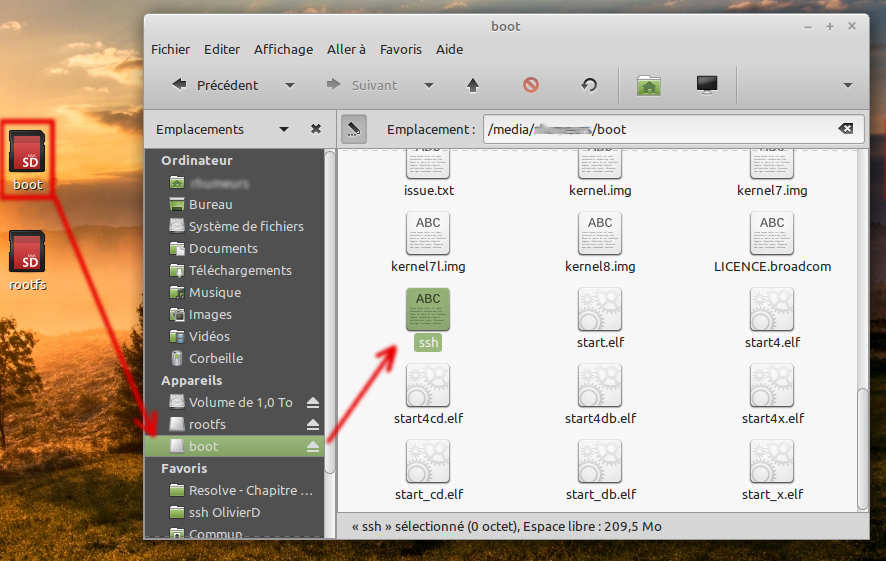Click the Up to parent folder arrow
The image size is (886, 561).
pyautogui.click(x=473, y=85)
